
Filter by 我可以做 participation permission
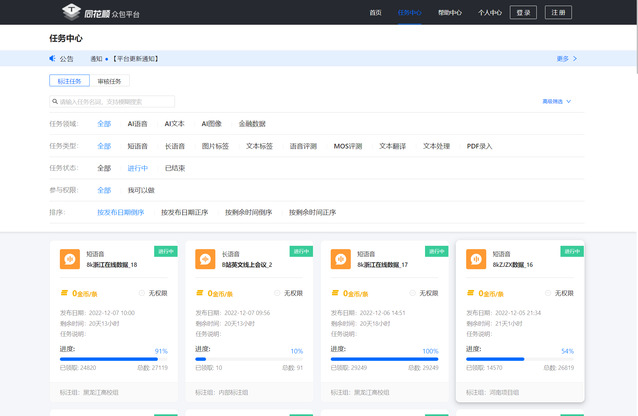click(141, 190)
